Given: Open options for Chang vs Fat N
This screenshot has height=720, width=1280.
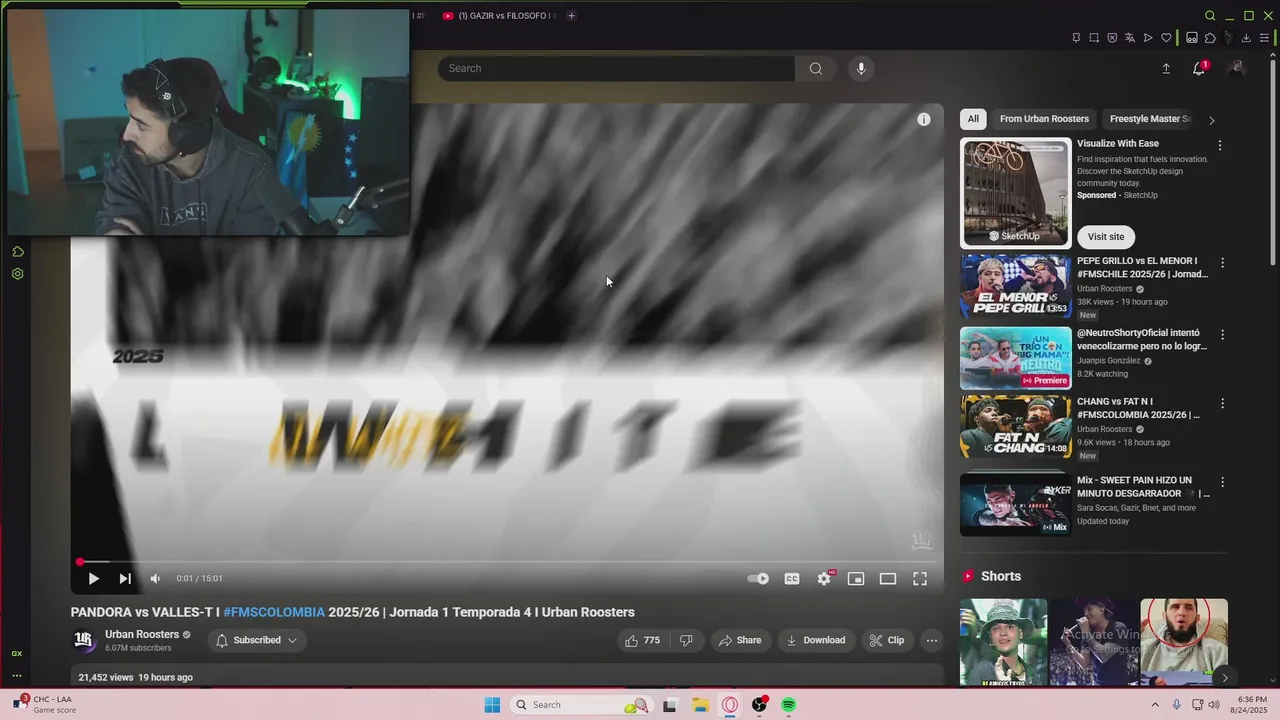Looking at the screenshot, I should pyautogui.click(x=1222, y=404).
